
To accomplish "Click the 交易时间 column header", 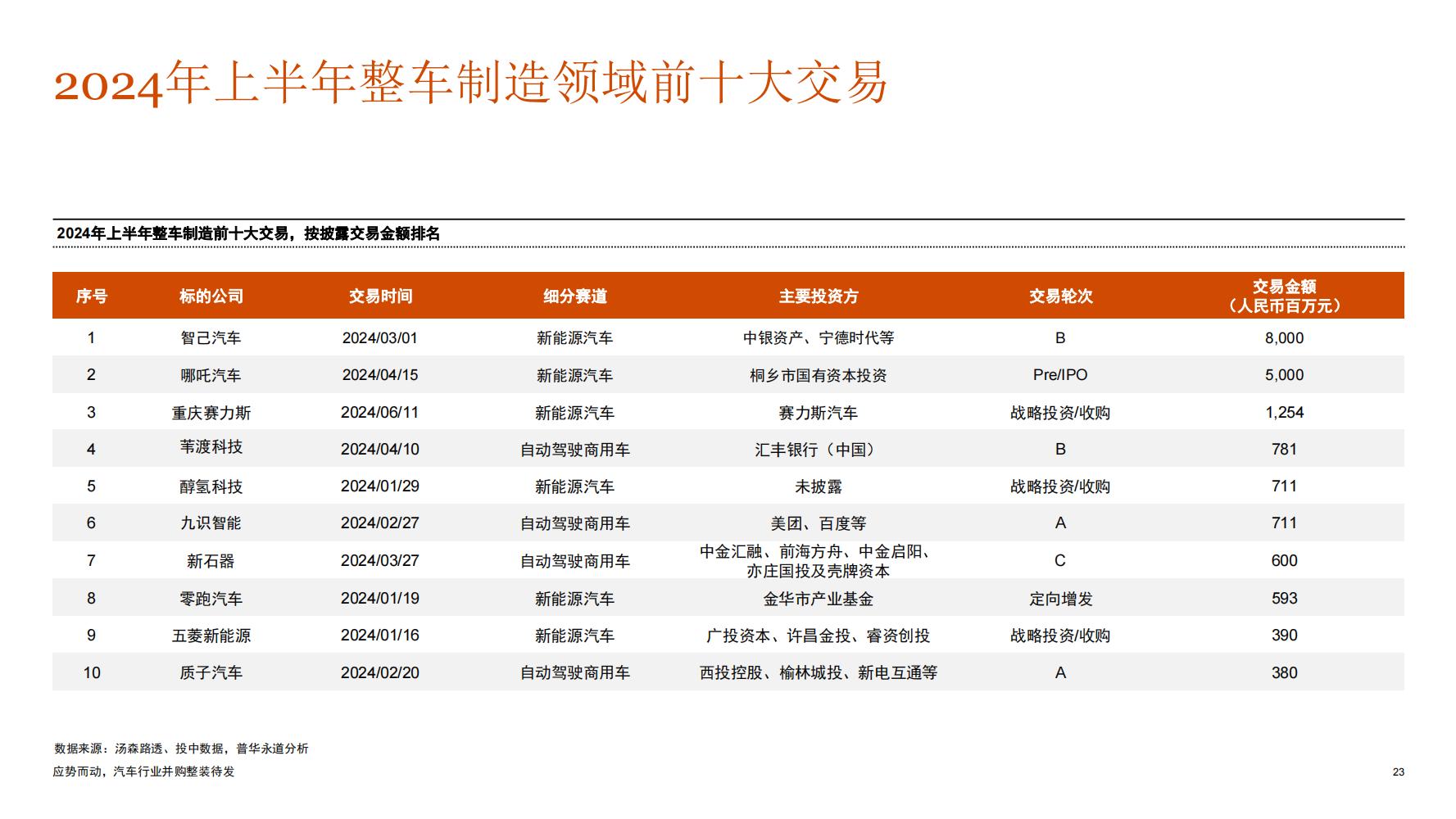I will [380, 296].
